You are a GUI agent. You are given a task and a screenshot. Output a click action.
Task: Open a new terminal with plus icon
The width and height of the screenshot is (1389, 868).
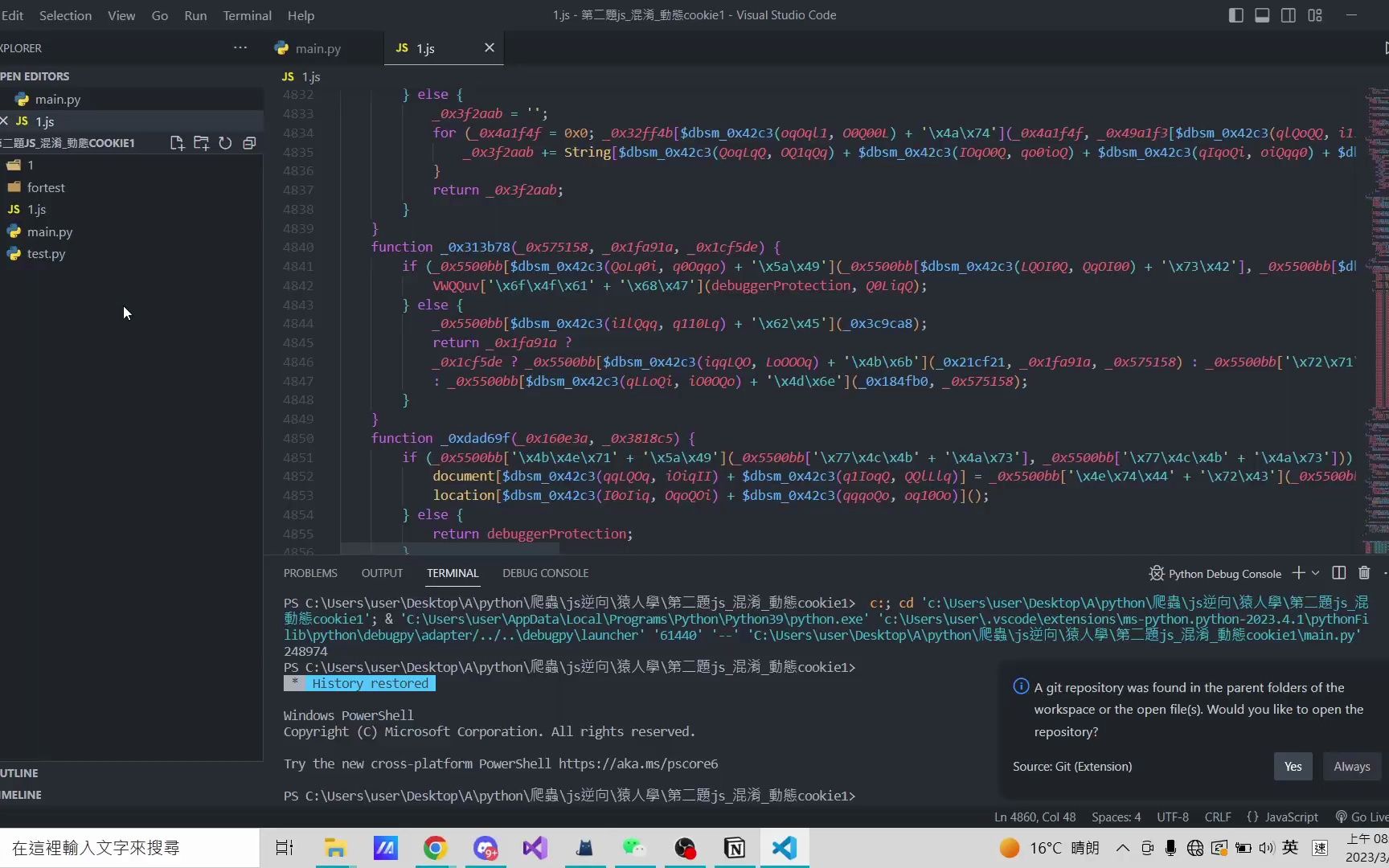(x=1297, y=573)
